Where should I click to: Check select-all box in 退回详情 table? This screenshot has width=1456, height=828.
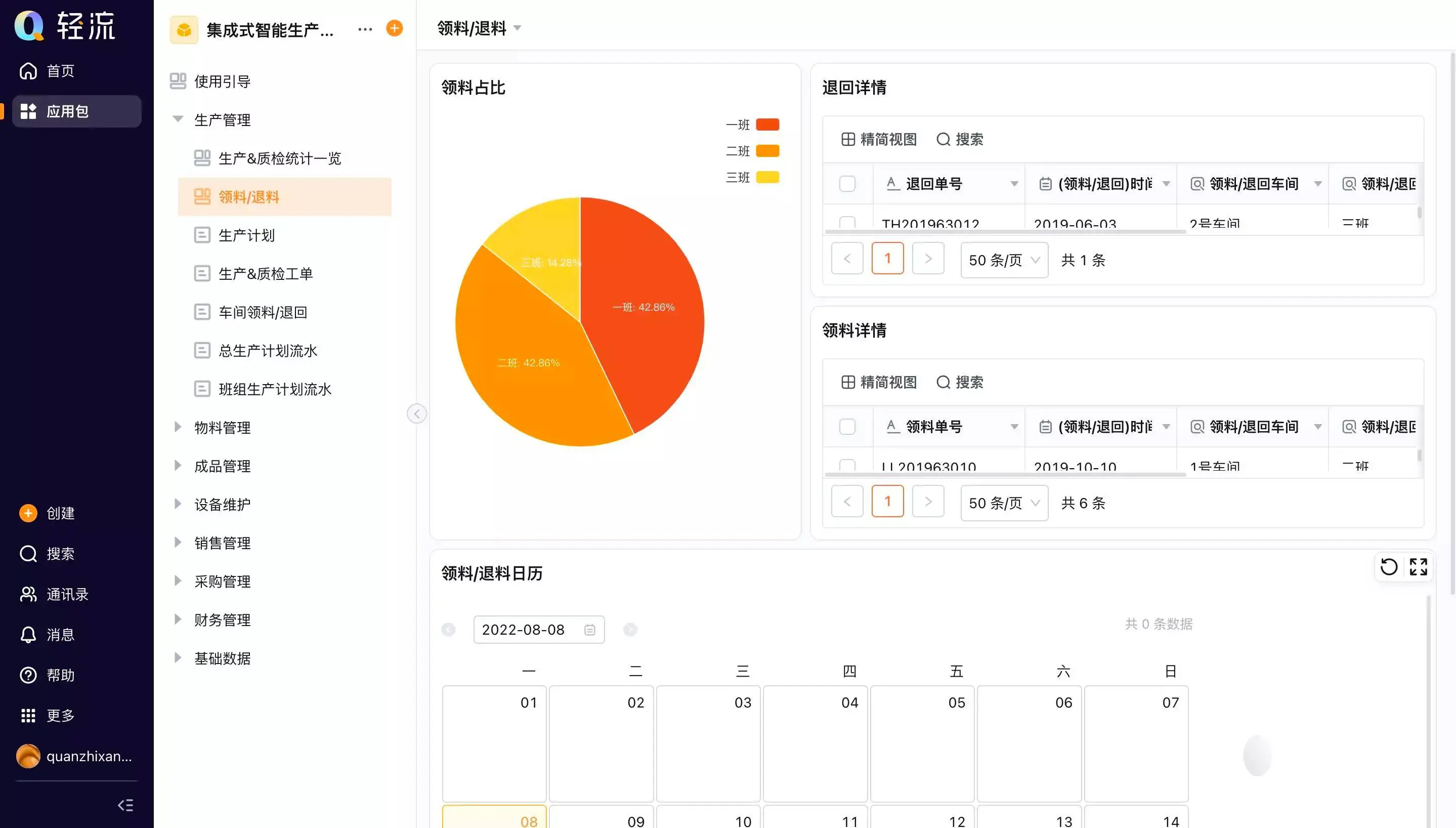[x=847, y=184]
